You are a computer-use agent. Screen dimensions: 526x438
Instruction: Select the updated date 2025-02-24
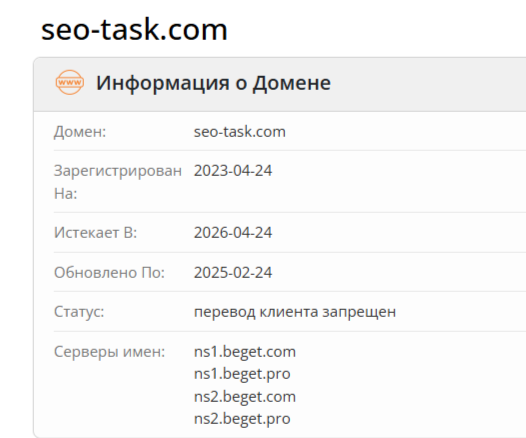(233, 272)
